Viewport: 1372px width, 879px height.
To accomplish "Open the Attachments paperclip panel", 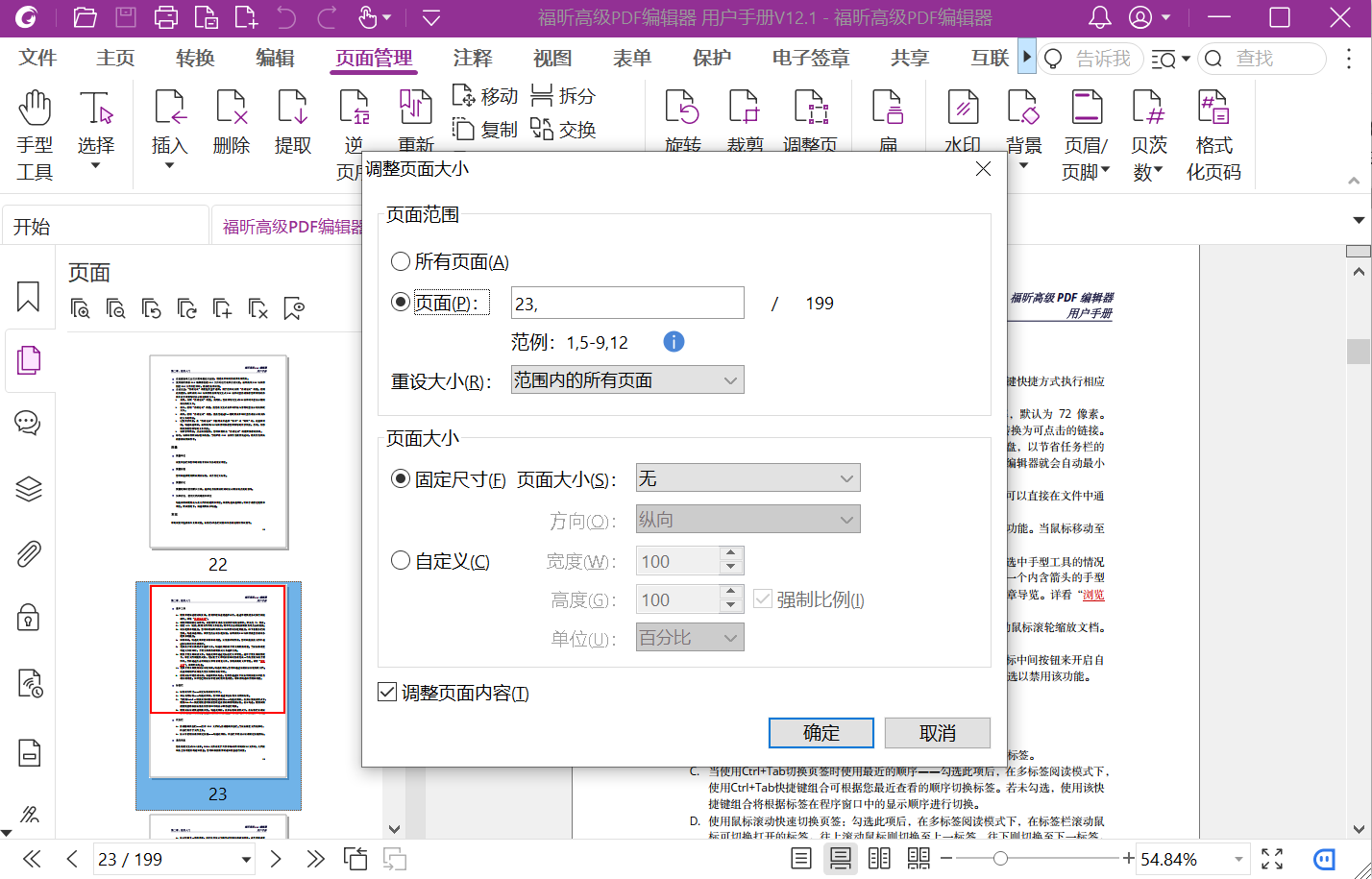I will pyautogui.click(x=29, y=554).
